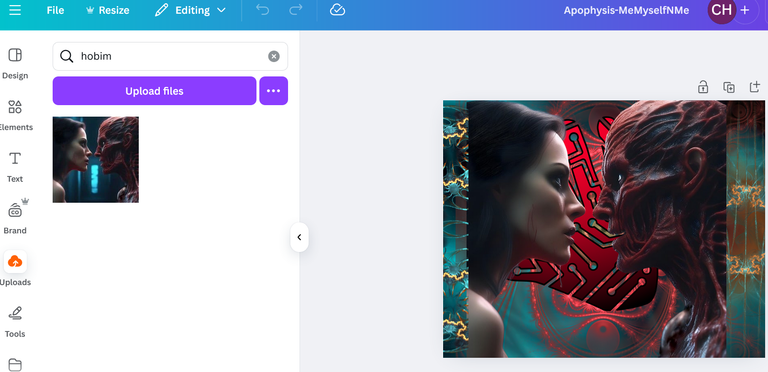Duplicate page with the copy icon
The width and height of the screenshot is (768, 372).
coord(729,87)
